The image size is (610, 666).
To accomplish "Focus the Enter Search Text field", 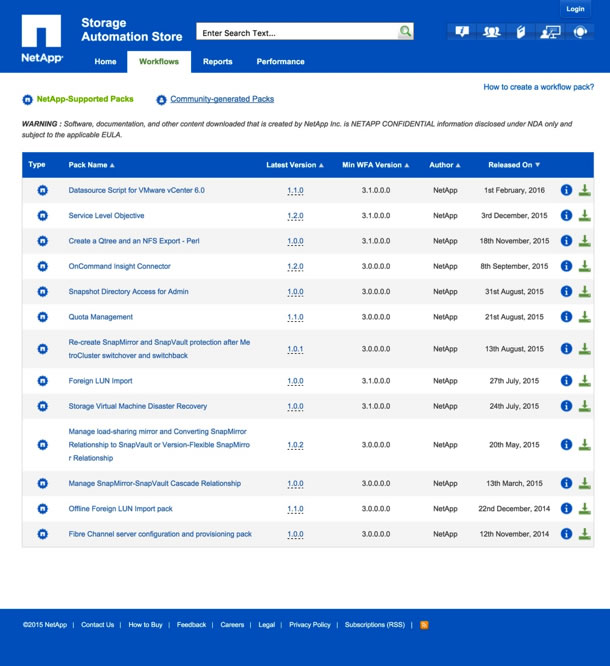I will tap(296, 33).
